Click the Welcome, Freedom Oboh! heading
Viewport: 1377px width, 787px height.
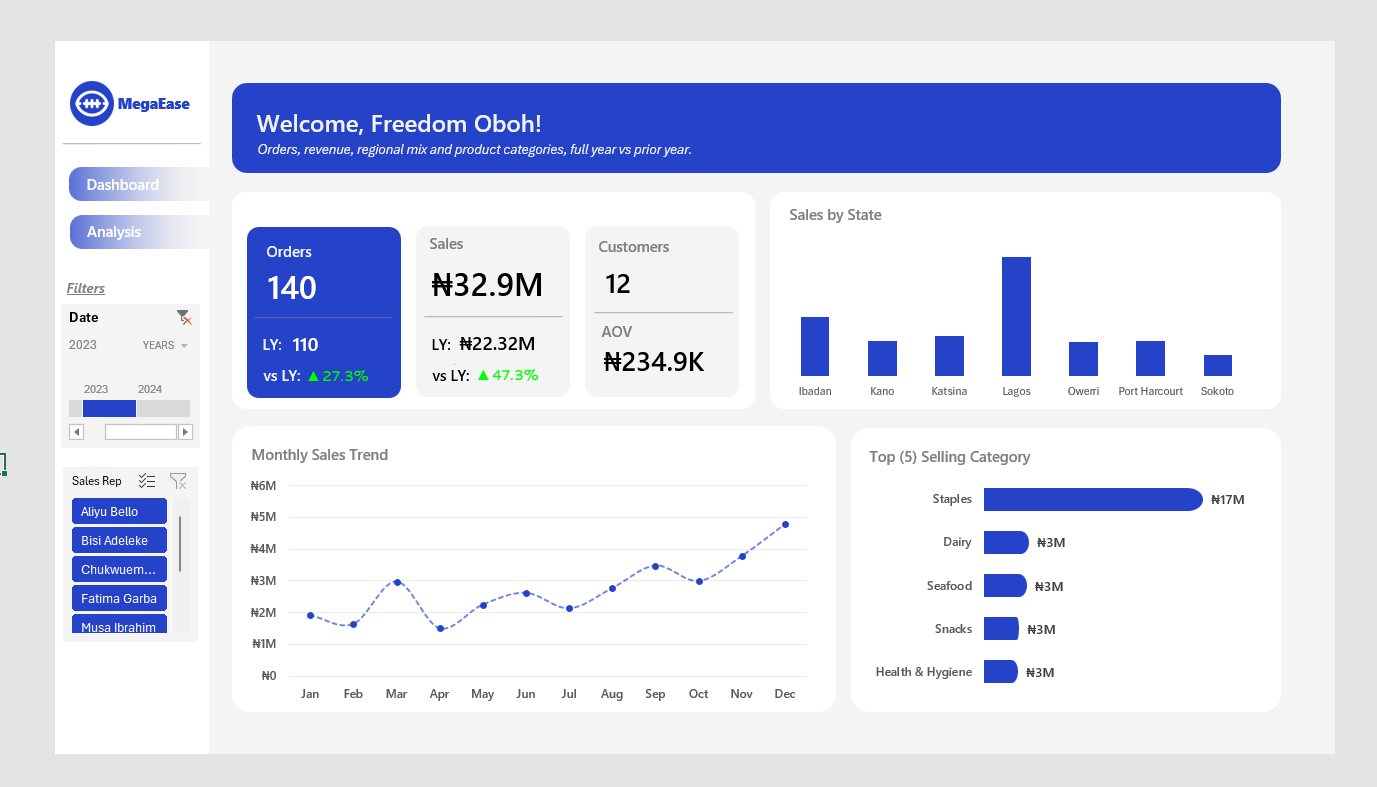(399, 124)
